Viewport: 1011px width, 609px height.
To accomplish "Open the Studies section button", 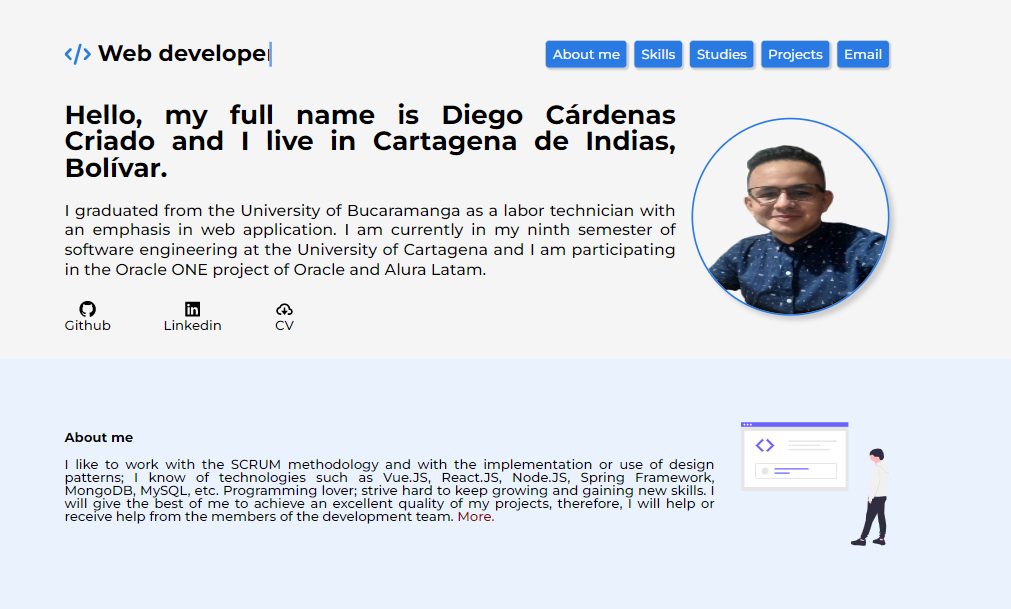I will [721, 54].
